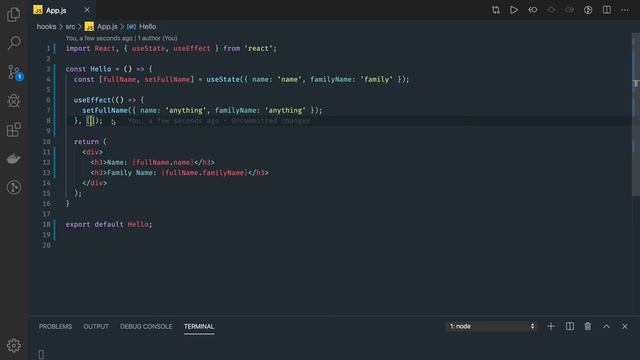Open the Extensions view

[x=13, y=130]
